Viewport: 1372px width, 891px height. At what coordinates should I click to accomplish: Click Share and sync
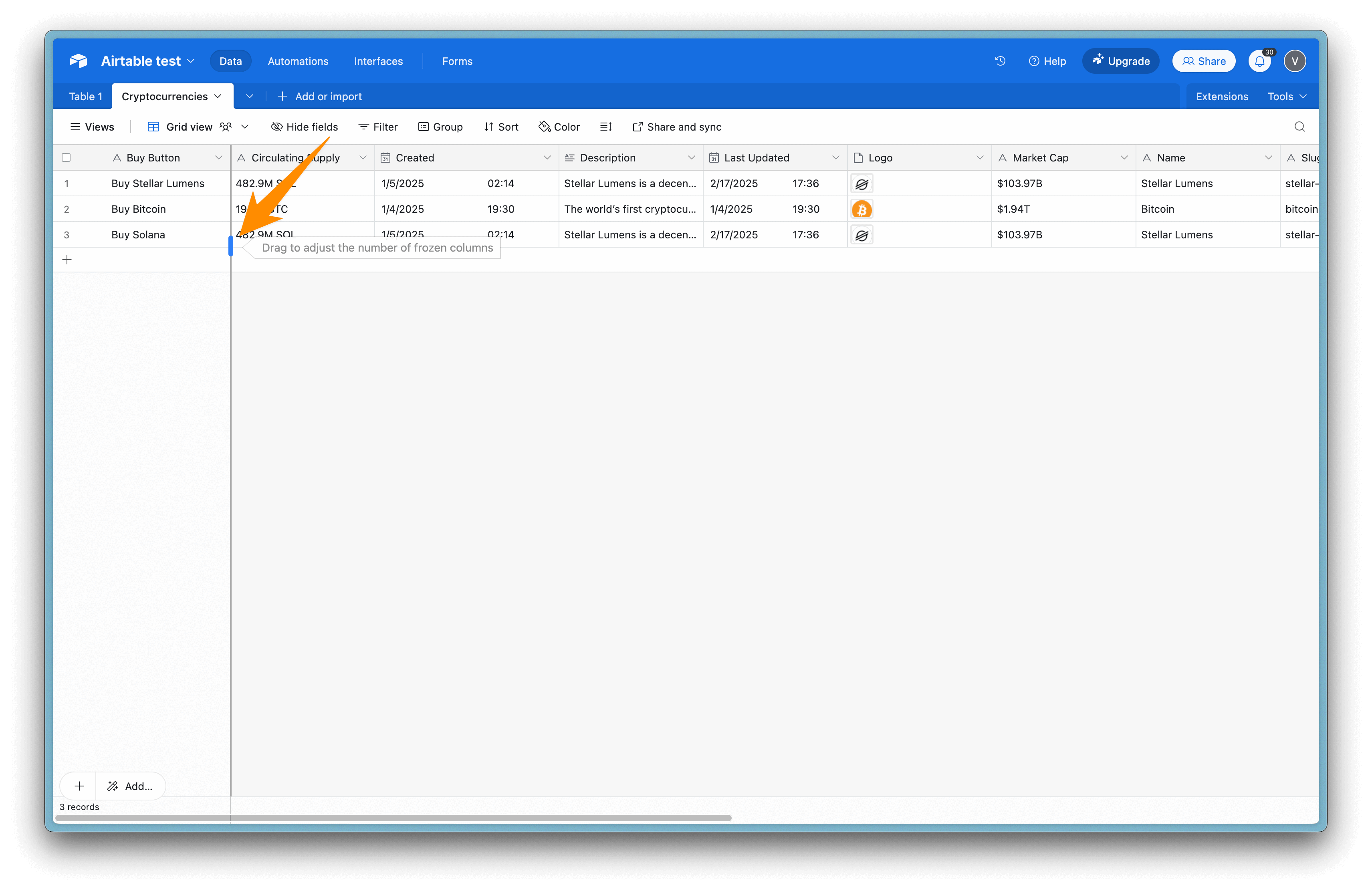coord(677,127)
